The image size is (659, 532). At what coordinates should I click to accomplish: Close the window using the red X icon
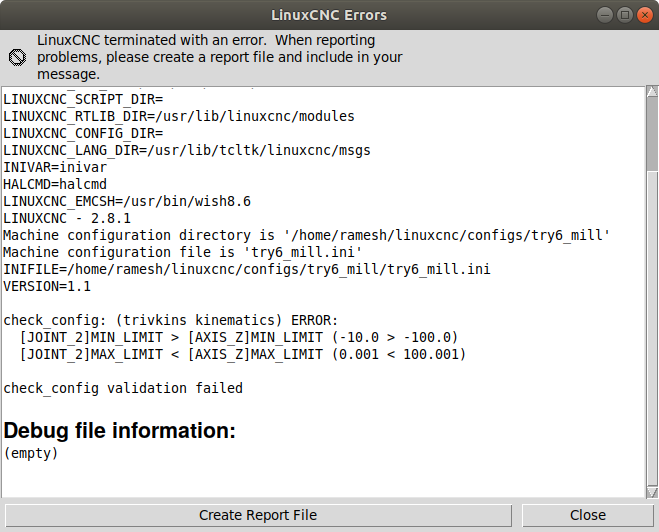pyautogui.click(x=645, y=16)
